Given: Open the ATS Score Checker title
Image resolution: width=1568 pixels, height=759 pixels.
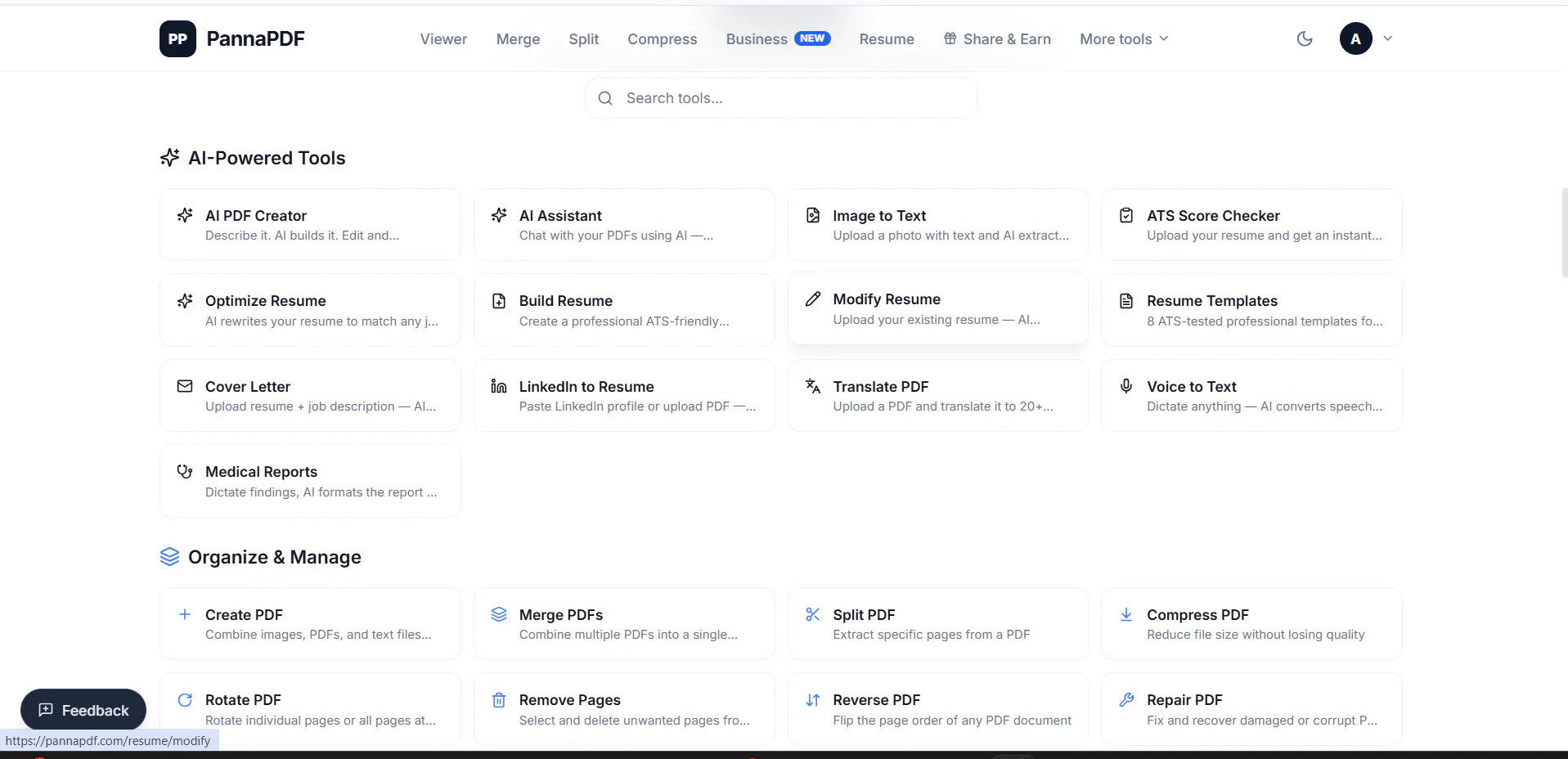Looking at the screenshot, I should click(1213, 216).
